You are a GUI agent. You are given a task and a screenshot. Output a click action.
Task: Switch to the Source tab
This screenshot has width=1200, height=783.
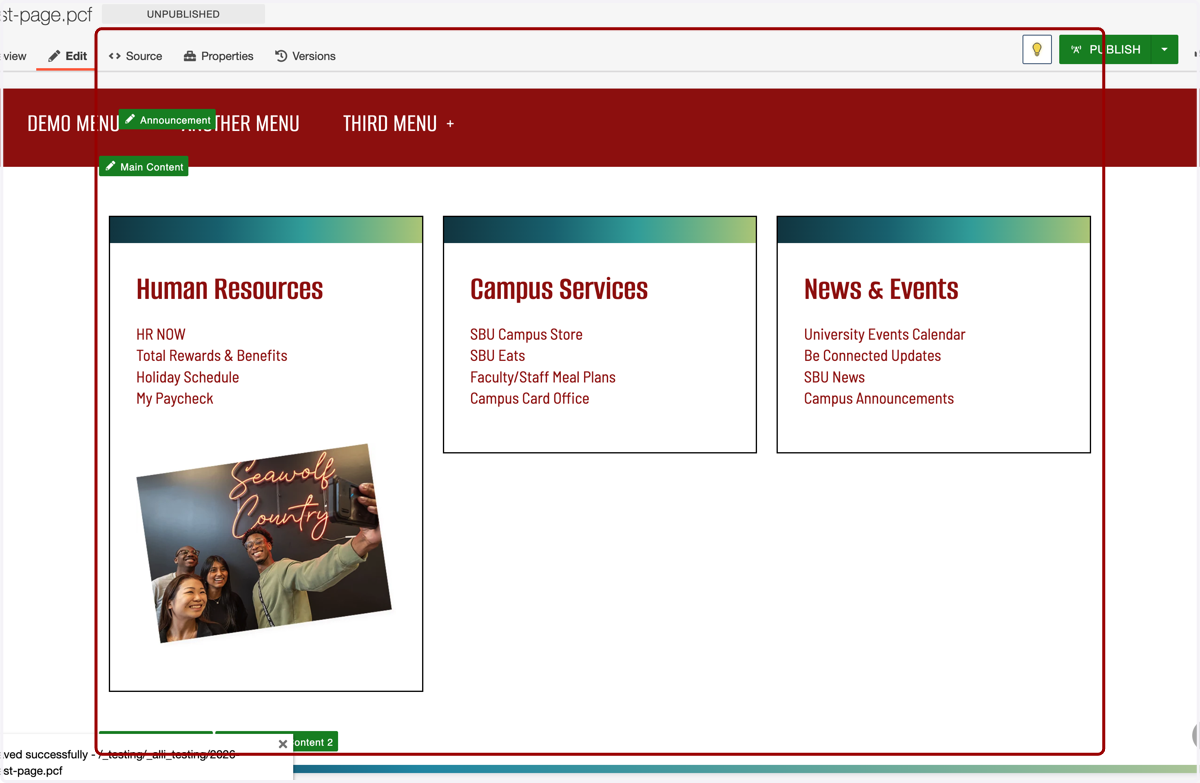(x=135, y=56)
